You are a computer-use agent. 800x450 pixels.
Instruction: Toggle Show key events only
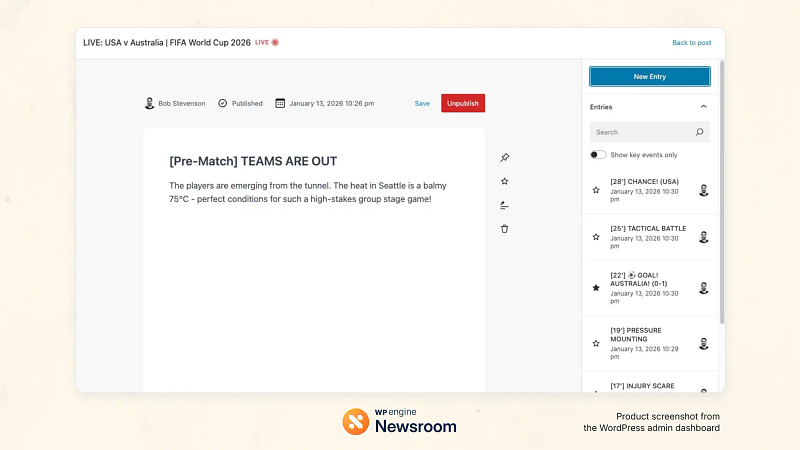tap(598, 155)
